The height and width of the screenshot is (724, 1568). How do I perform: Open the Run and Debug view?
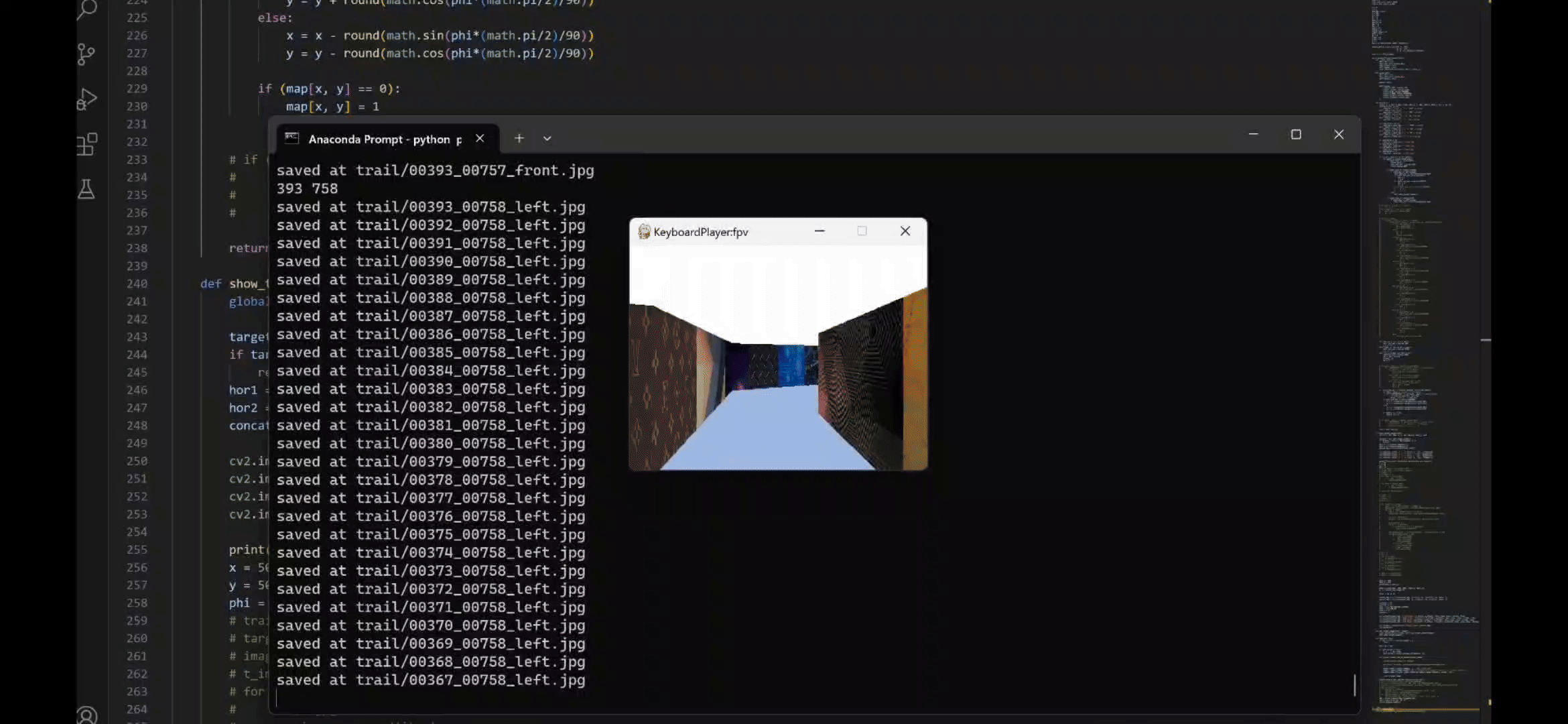(x=86, y=99)
